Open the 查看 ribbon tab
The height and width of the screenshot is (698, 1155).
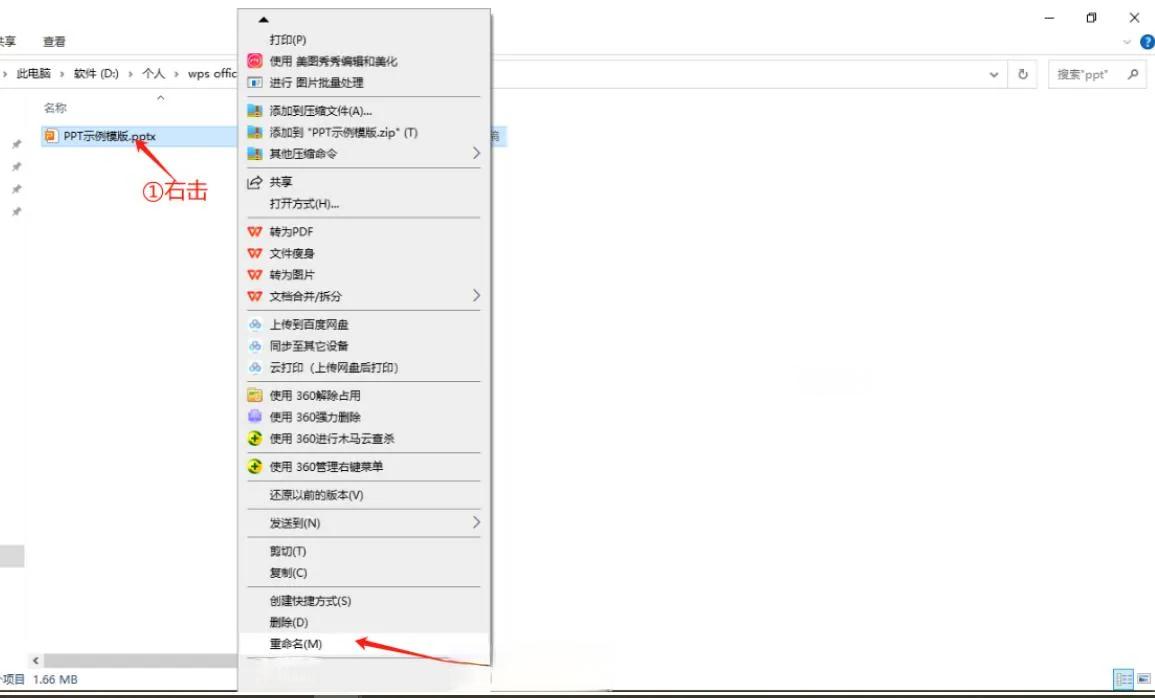[54, 42]
